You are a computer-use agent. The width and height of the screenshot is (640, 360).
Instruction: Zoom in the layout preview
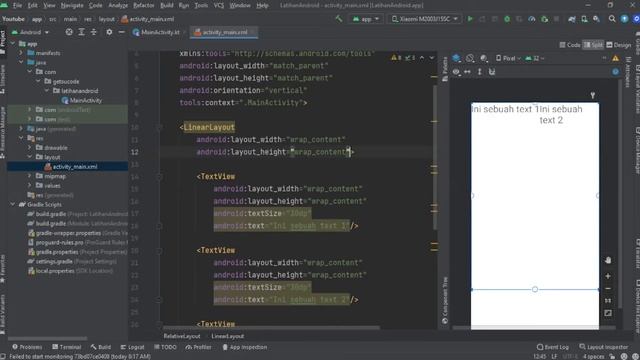pos(608,276)
